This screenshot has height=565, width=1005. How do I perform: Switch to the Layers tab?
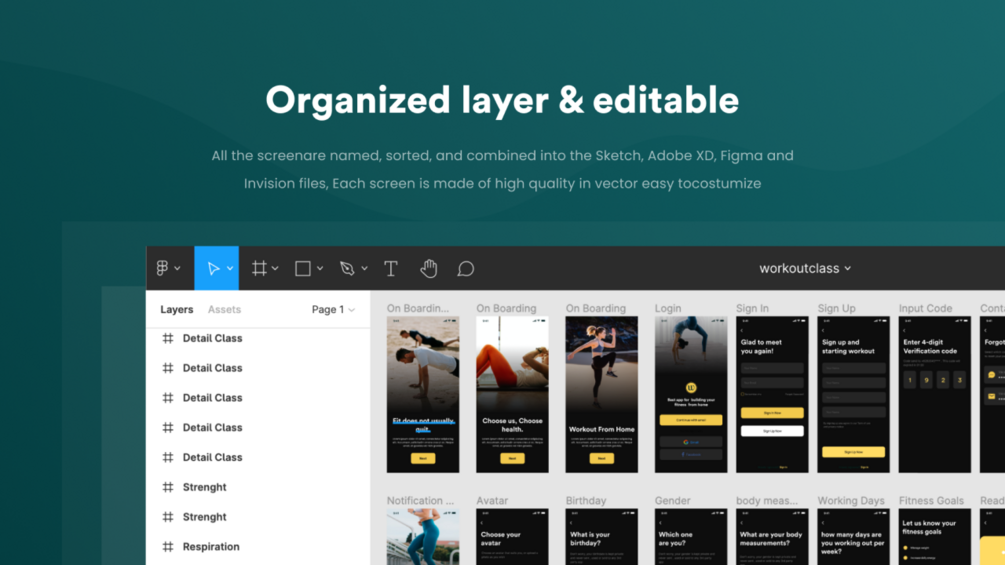click(176, 309)
